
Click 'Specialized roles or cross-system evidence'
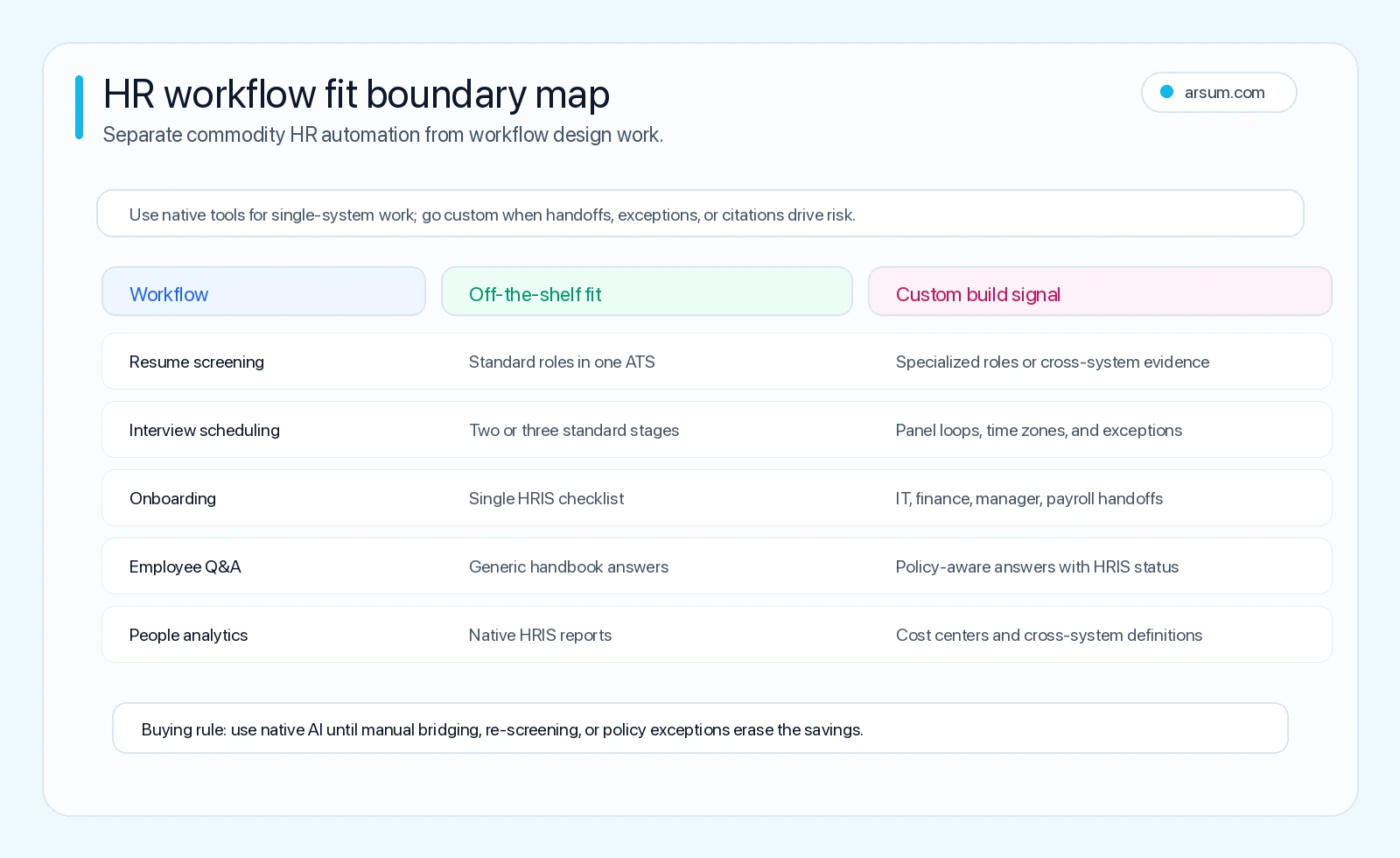tap(1053, 362)
